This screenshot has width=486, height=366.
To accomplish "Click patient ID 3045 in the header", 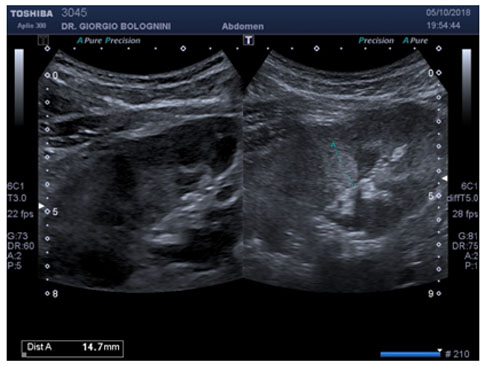I will (x=74, y=13).
